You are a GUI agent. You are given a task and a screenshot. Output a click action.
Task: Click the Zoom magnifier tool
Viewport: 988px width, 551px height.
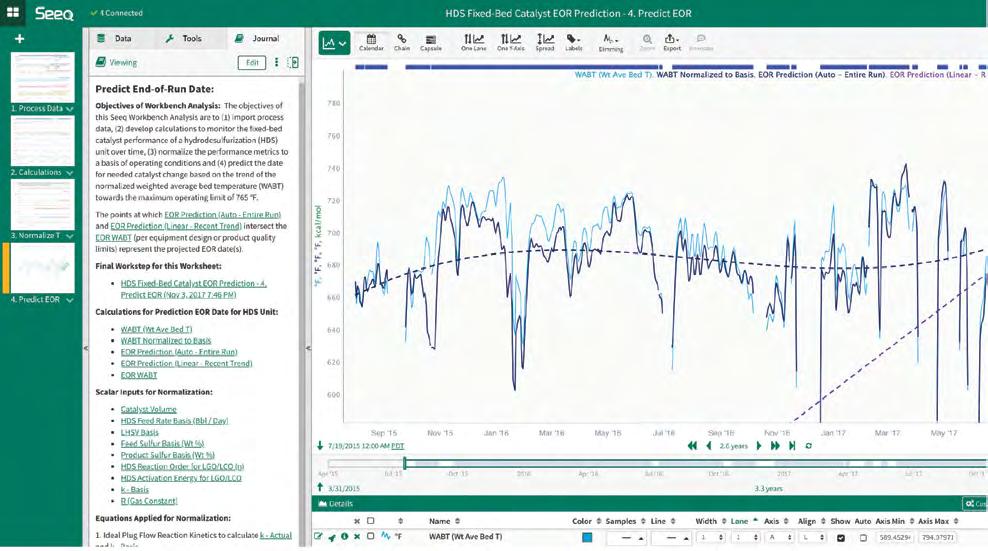[647, 42]
